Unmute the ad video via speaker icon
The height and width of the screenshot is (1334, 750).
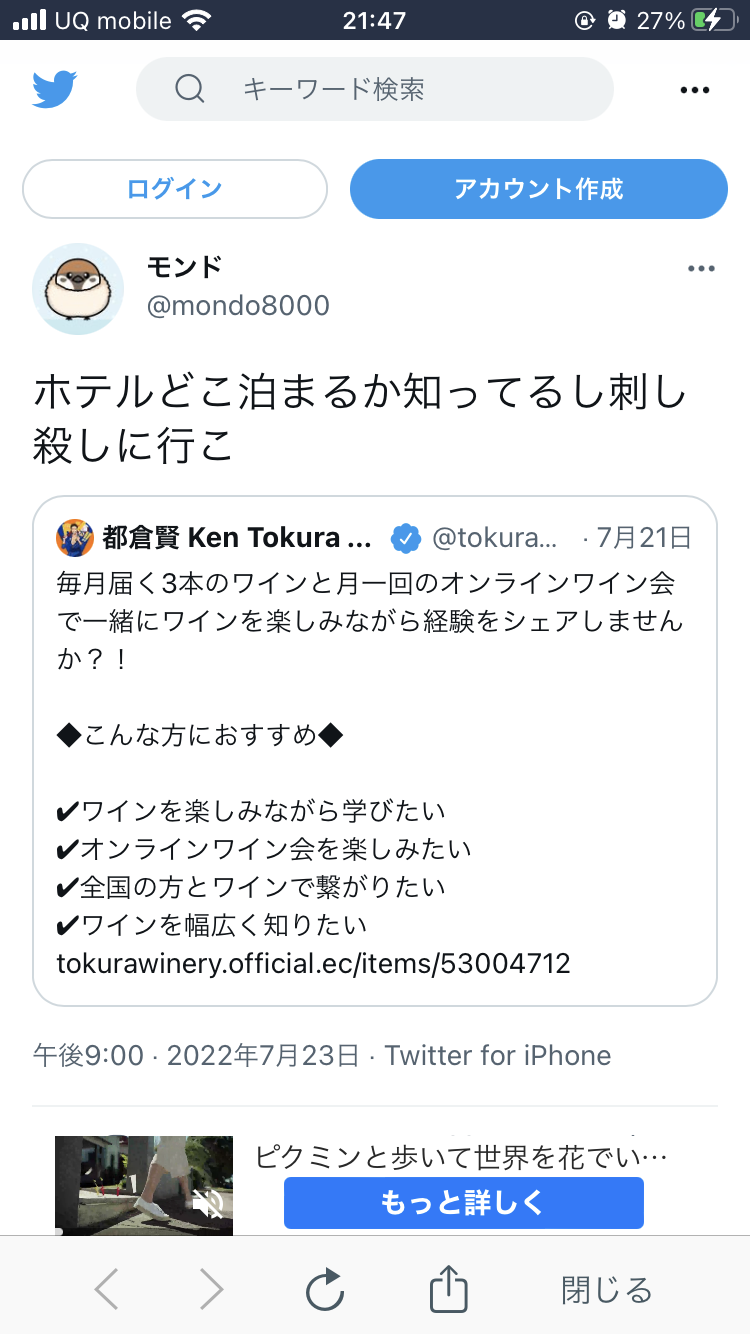[x=208, y=1203]
